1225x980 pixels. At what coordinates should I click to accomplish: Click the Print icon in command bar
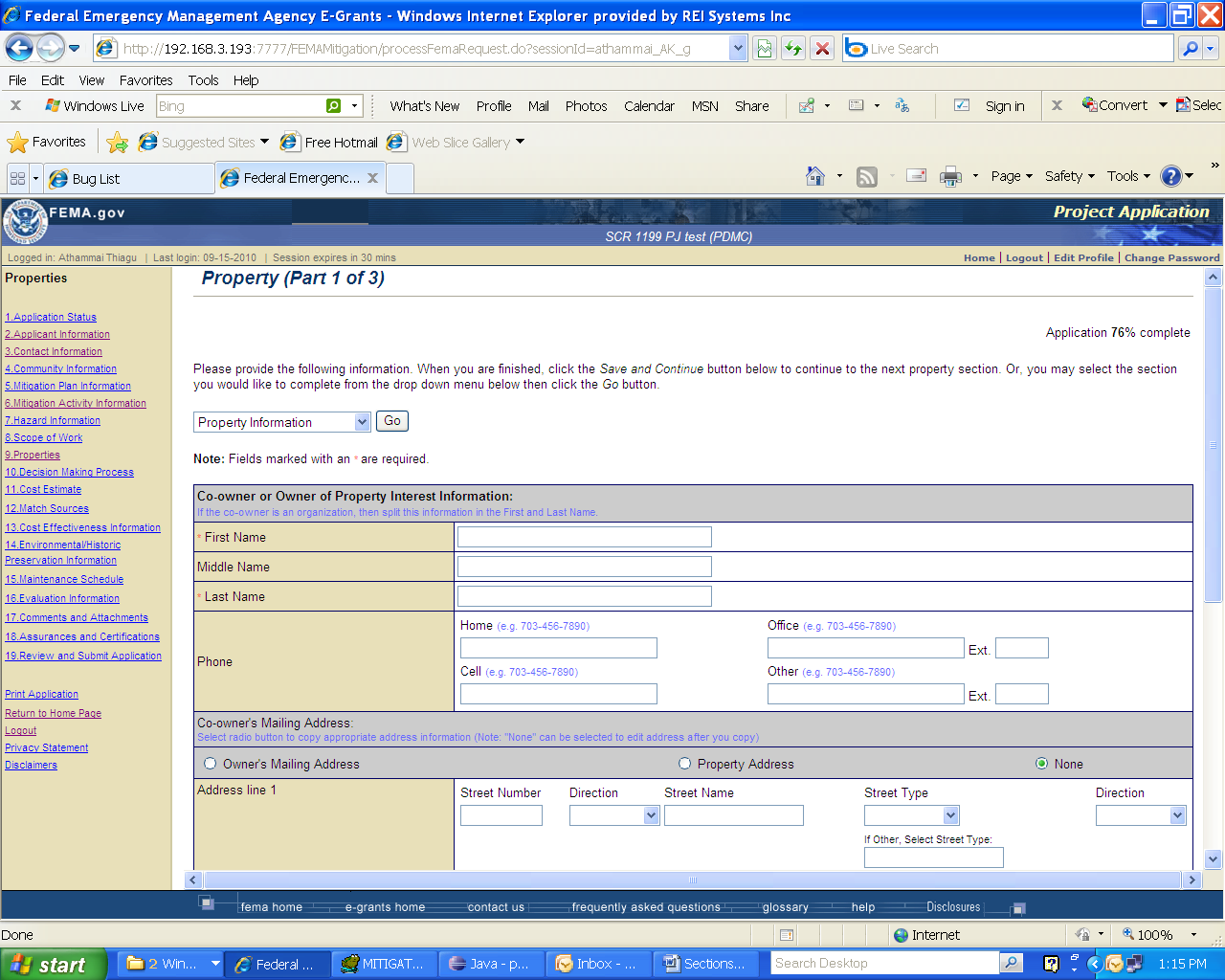tap(950, 176)
